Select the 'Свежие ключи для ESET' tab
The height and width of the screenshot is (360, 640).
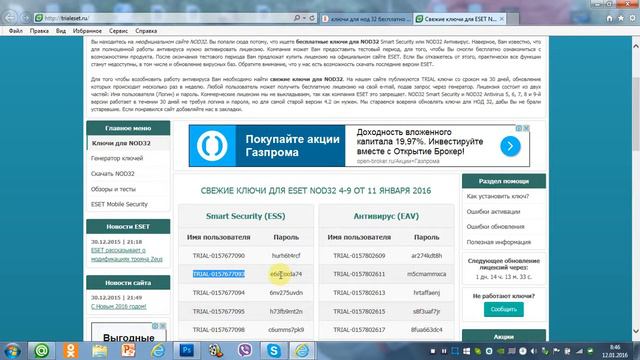pyautogui.click(x=460, y=19)
